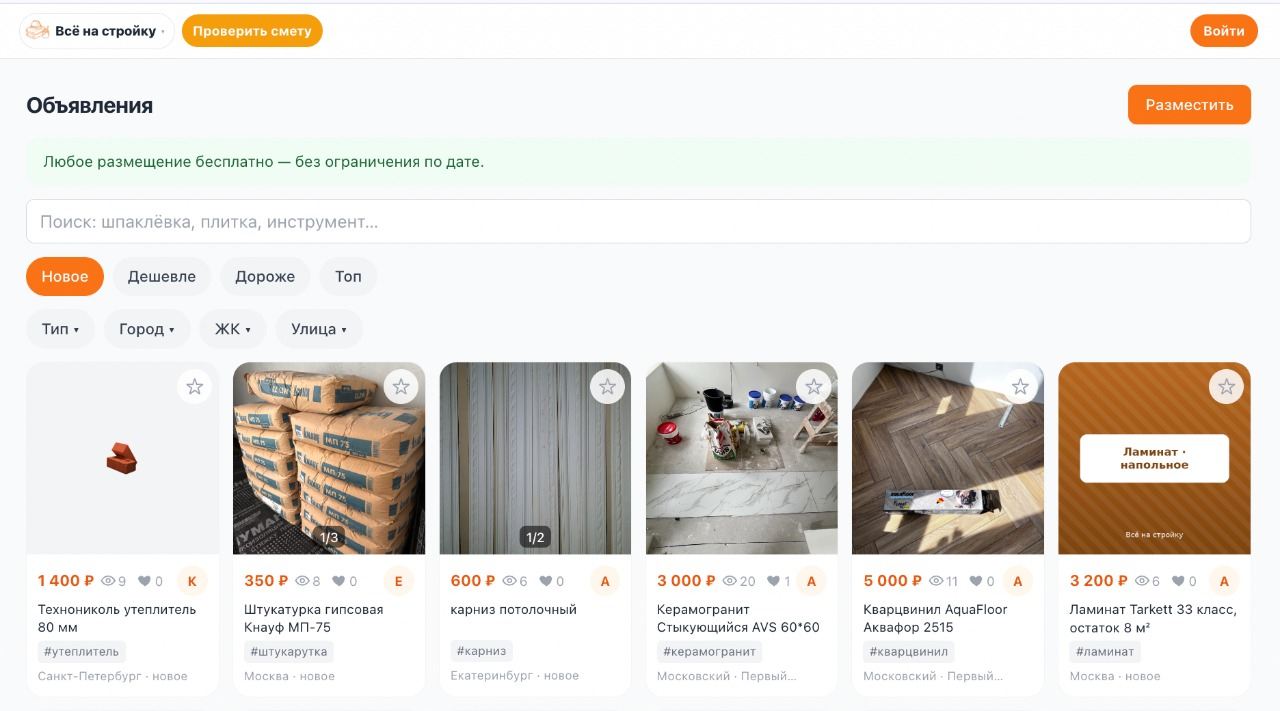The width and height of the screenshot is (1280, 711).
Task: Click the Проверить смету button
Action: [x=252, y=31]
